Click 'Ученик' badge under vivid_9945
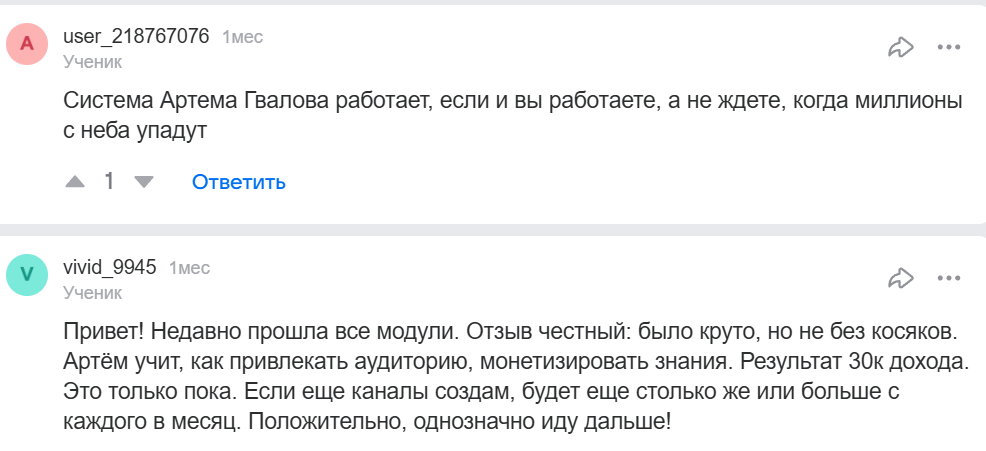986x451 pixels. (x=92, y=292)
